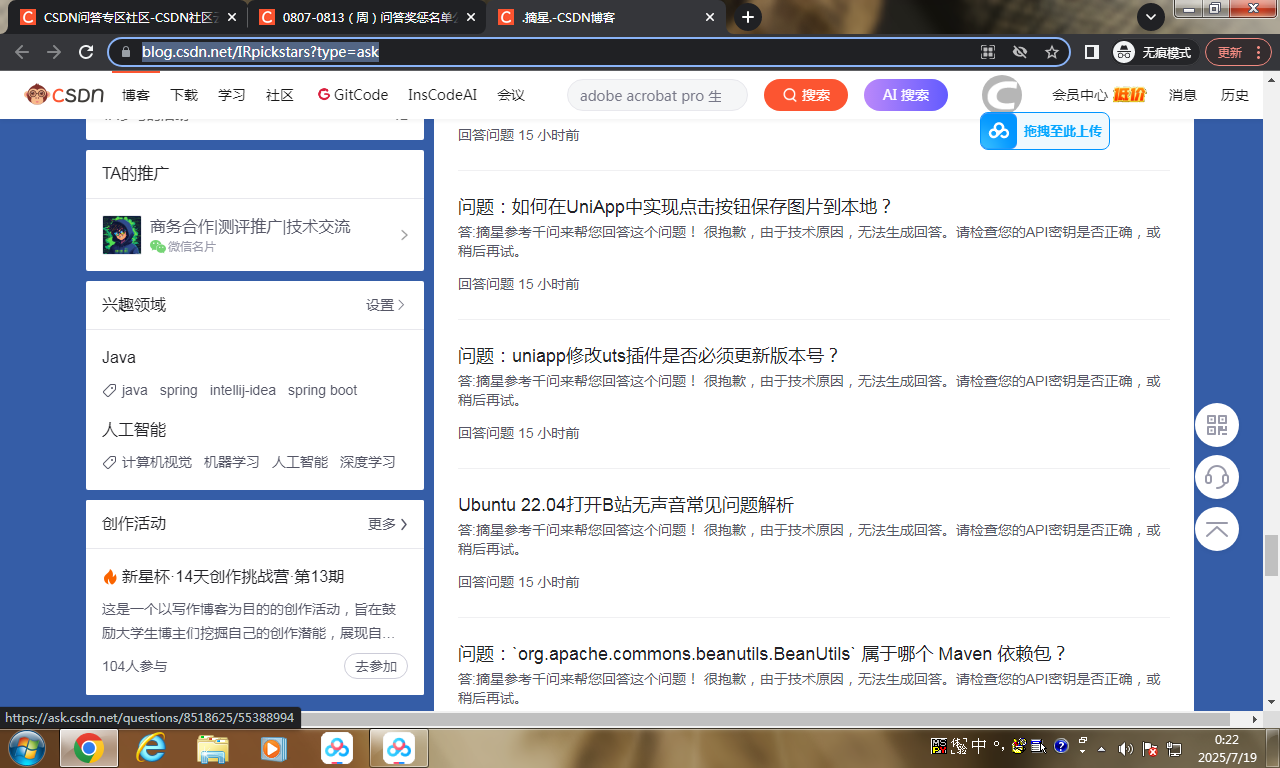
Task: Bookmark this page with the star icon
Action: 1052,52
